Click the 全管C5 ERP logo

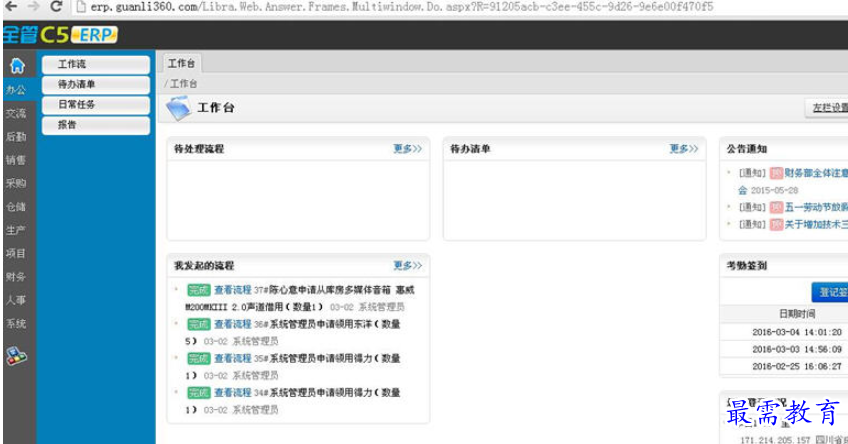(x=60, y=35)
